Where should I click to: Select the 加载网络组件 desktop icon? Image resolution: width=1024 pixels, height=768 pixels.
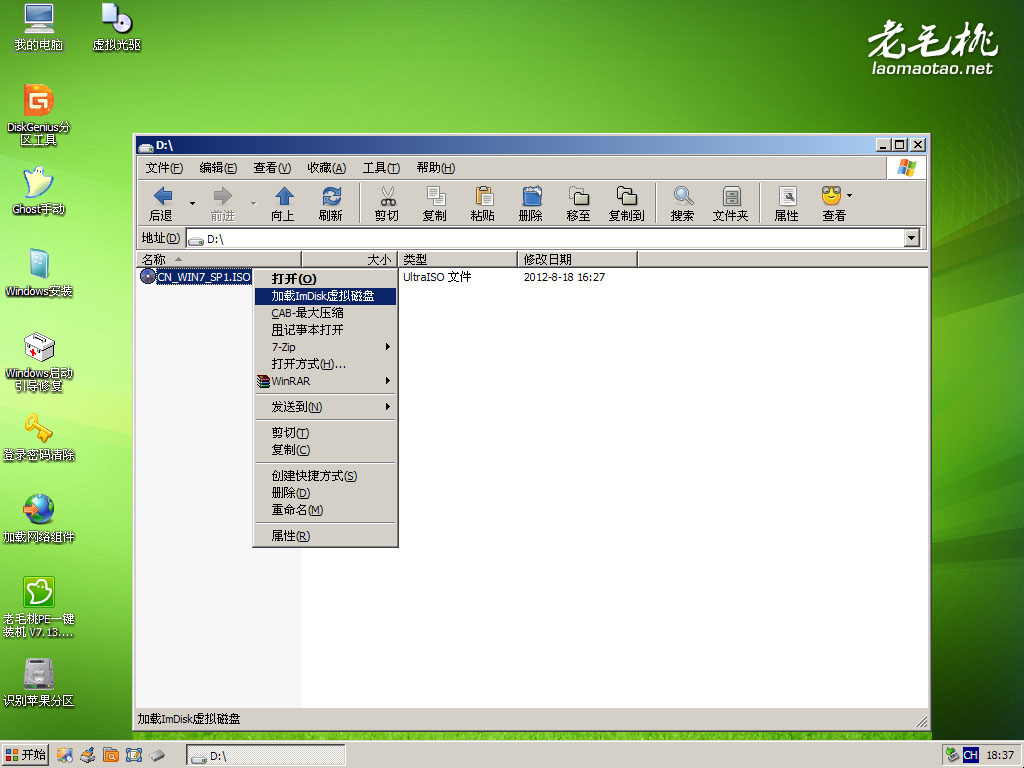(39, 520)
